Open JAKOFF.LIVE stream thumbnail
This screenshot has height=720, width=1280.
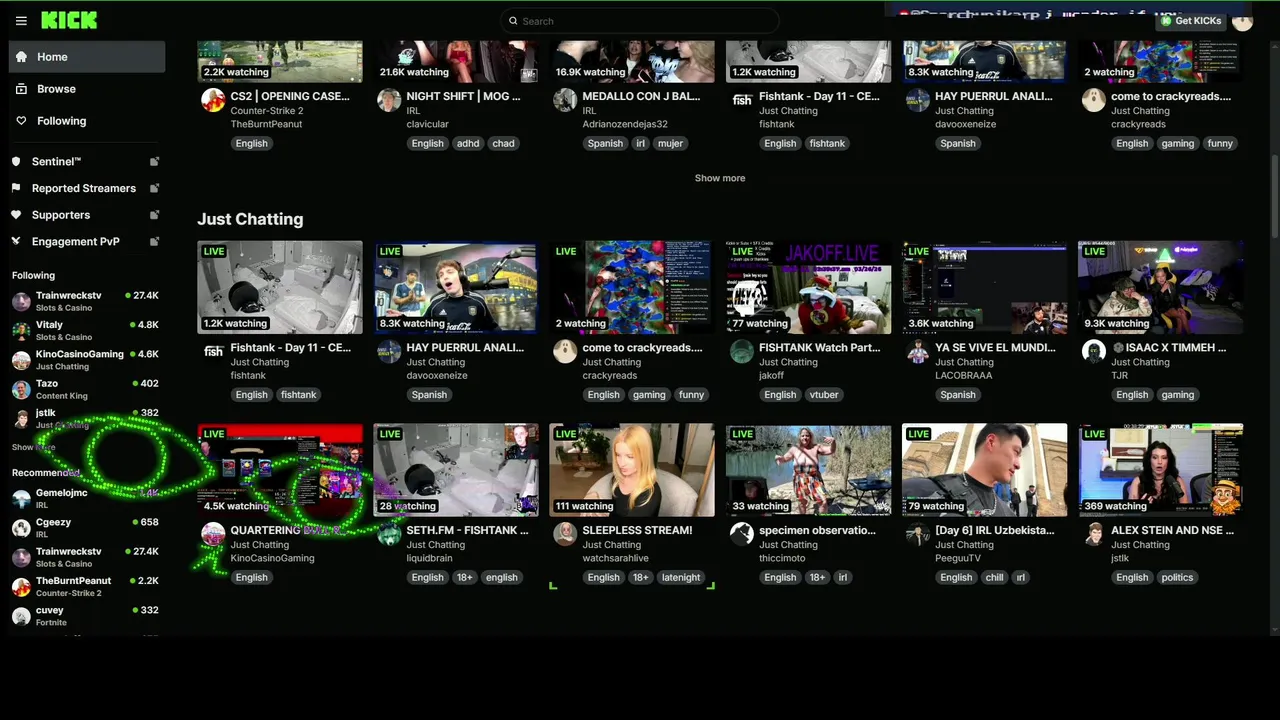point(808,287)
